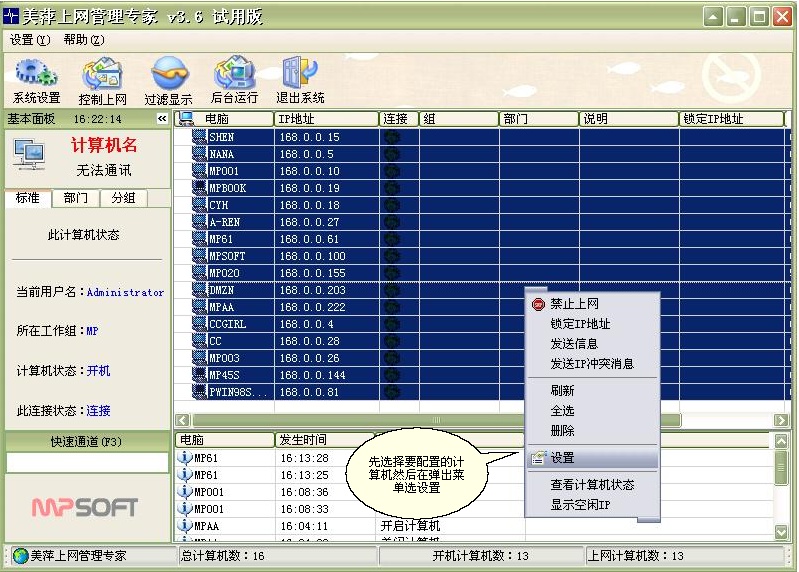Viewport: 799px width, 572px height.
Task: Choose 设置 from the context menu
Action: tap(593, 458)
